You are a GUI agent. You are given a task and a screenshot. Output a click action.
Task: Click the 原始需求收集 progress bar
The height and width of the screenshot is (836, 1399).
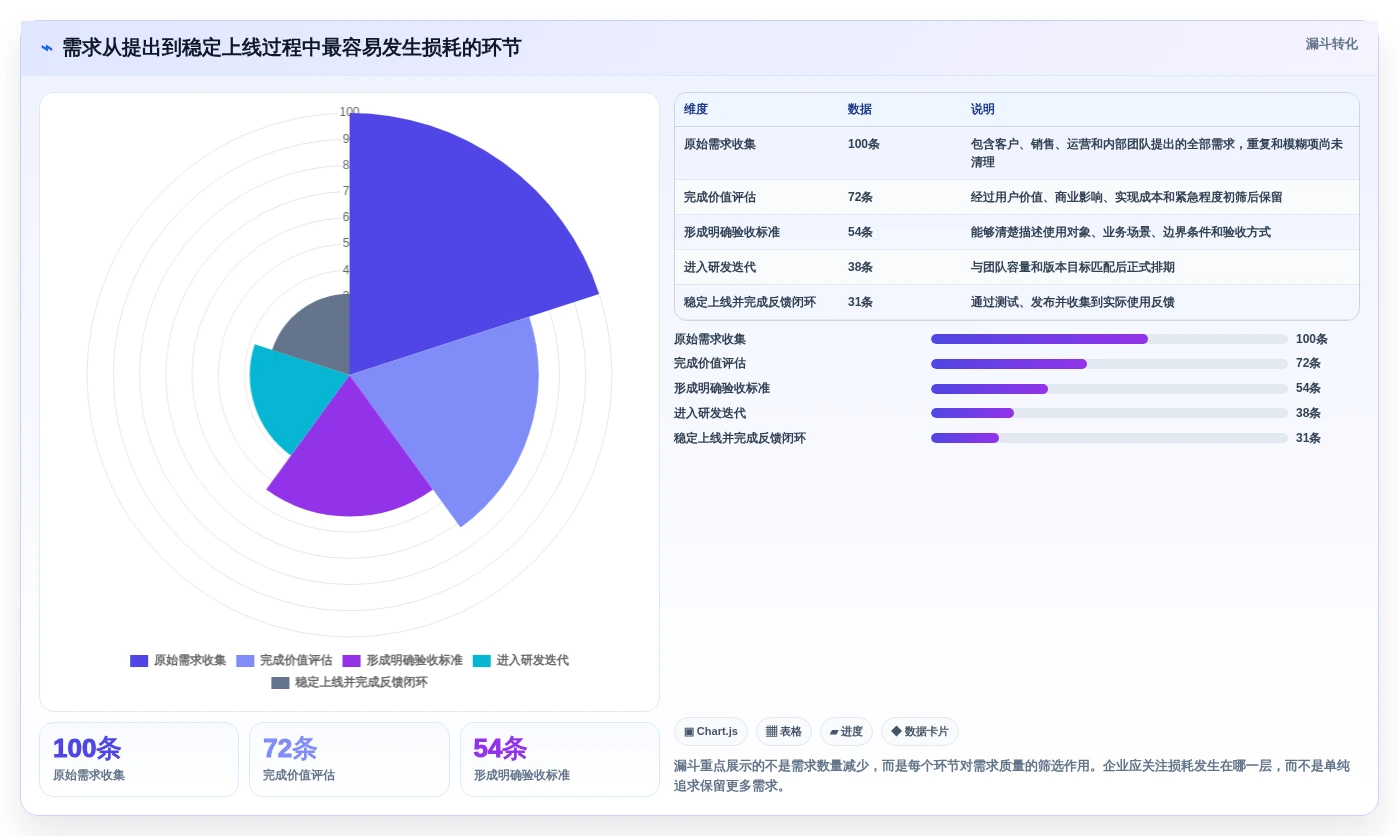[1109, 339]
